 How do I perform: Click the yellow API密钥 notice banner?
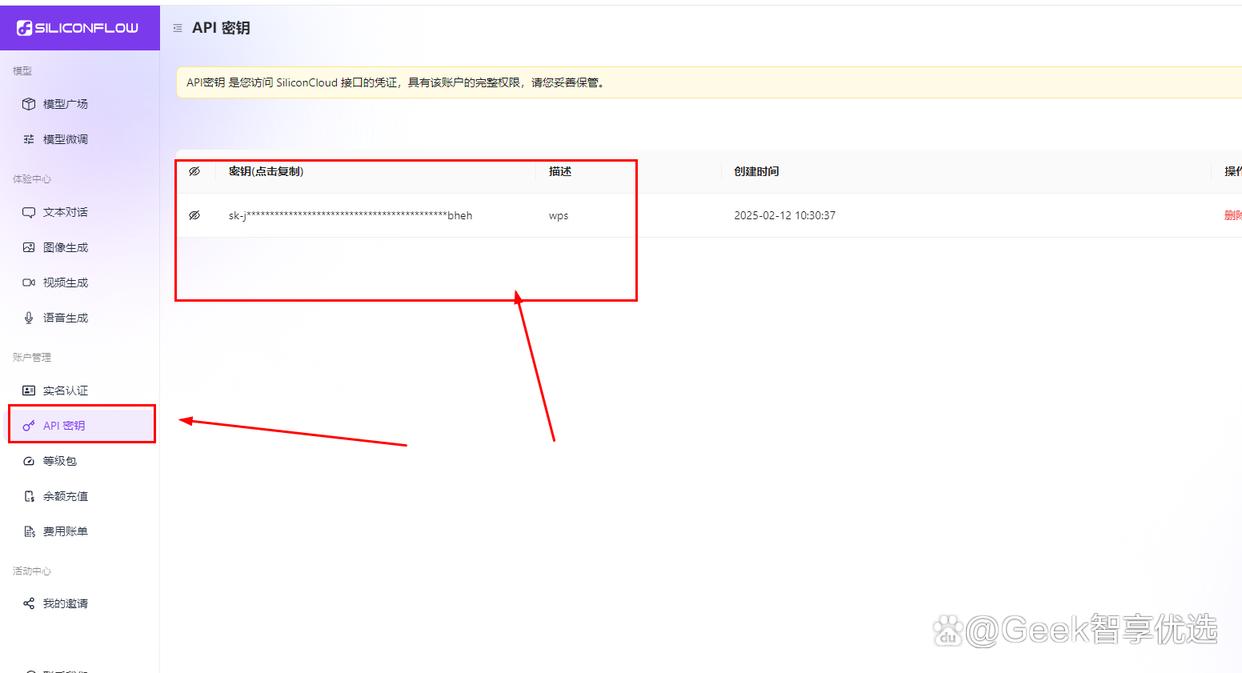(x=709, y=82)
